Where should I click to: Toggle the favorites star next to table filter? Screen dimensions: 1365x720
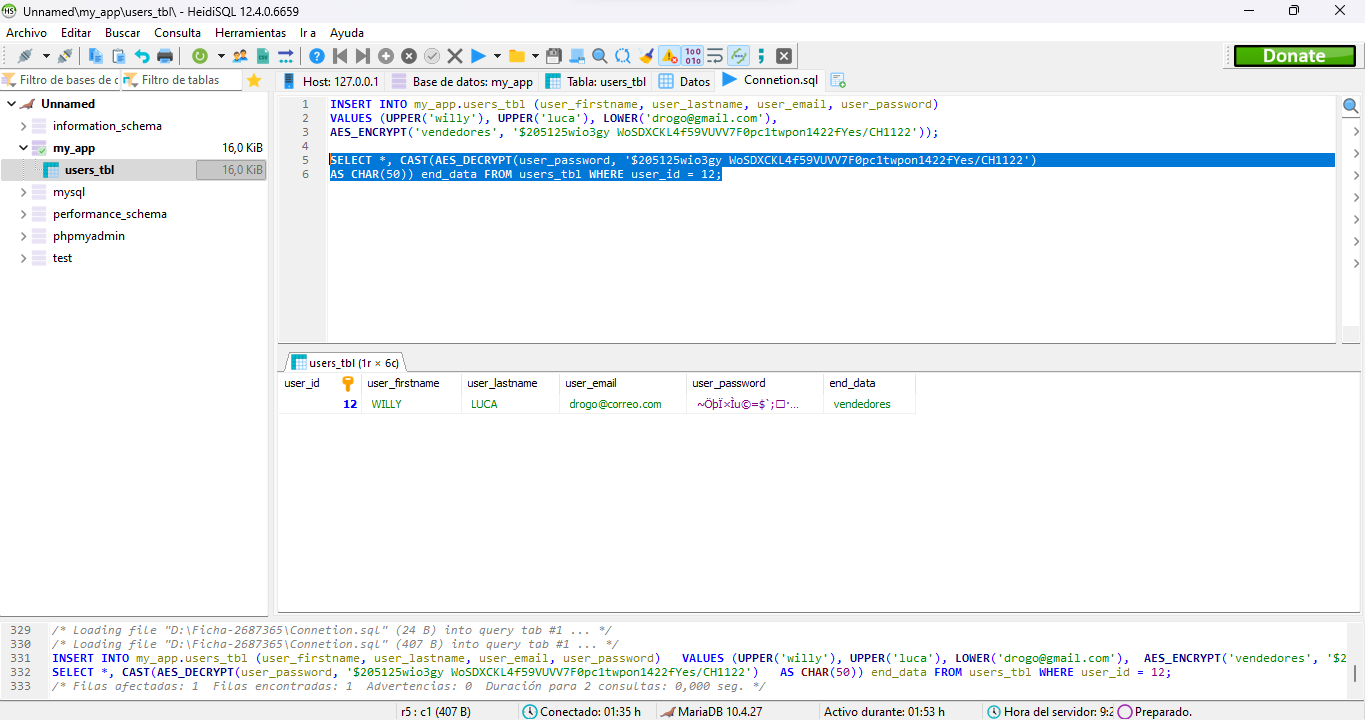point(255,79)
